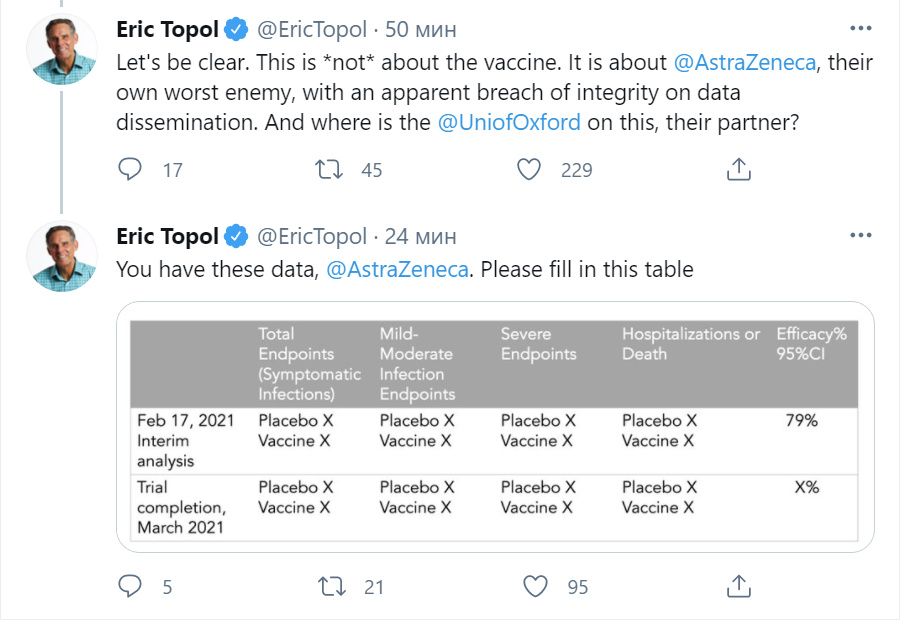
Task: Open Eric Topol's profile from first tweet name
Action: pyautogui.click(x=167, y=30)
